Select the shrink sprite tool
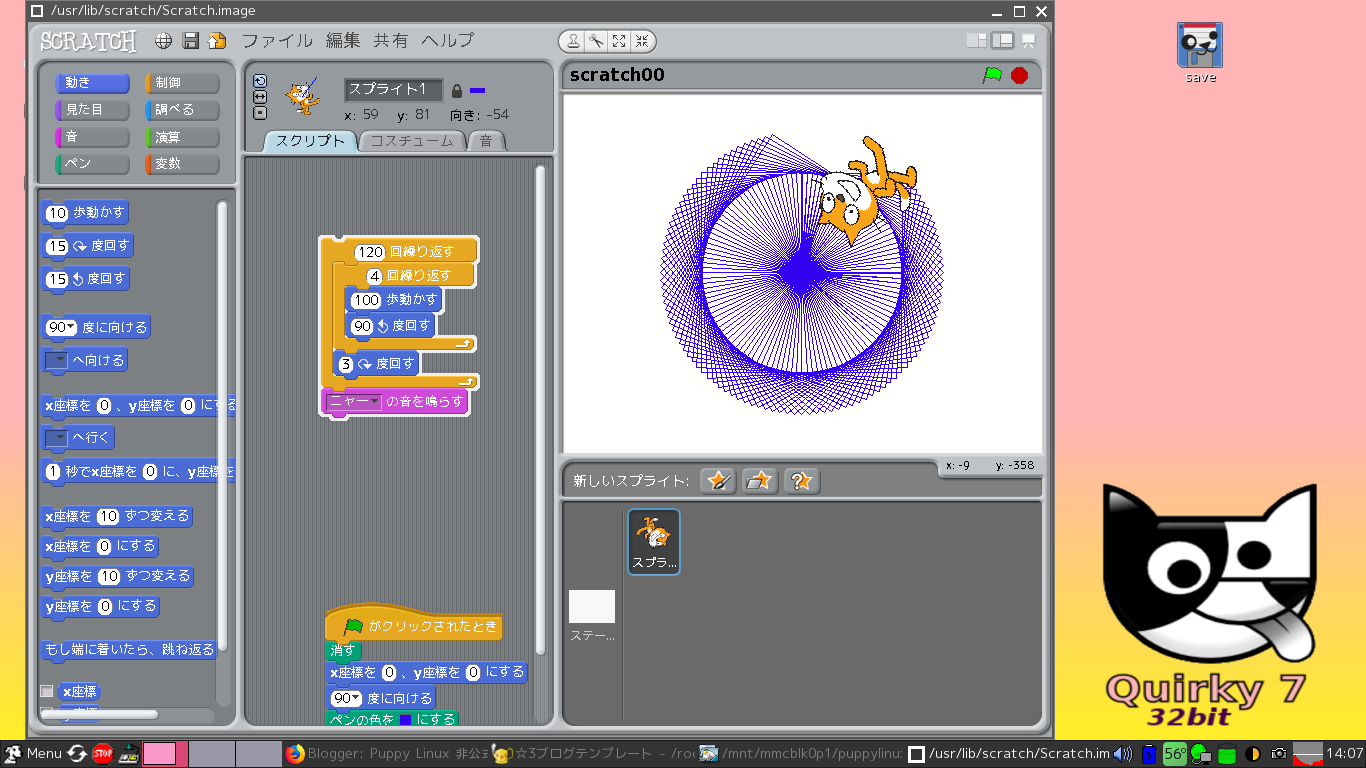The height and width of the screenshot is (768, 1366). (x=642, y=41)
